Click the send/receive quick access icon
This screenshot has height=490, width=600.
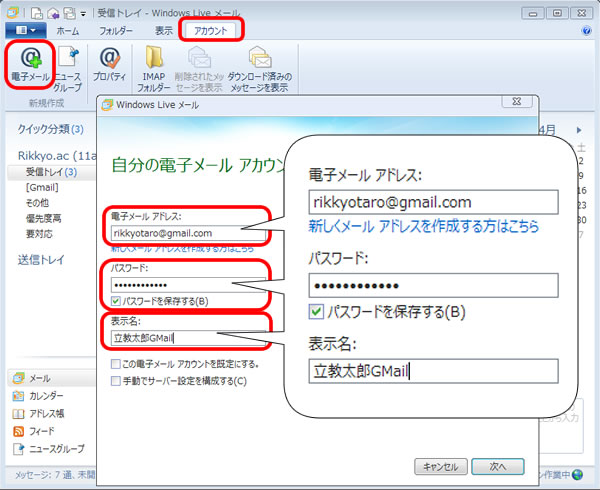[69, 13]
